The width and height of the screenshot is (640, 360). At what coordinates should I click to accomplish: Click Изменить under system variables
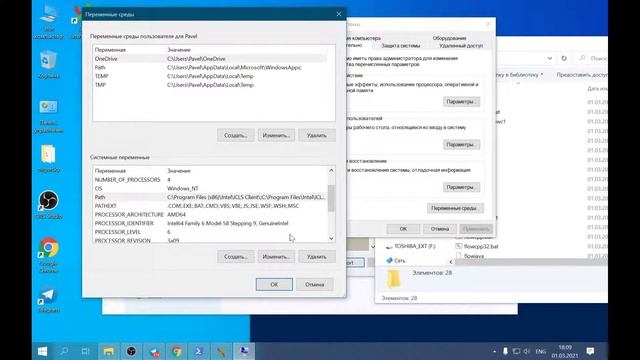tap(276, 257)
